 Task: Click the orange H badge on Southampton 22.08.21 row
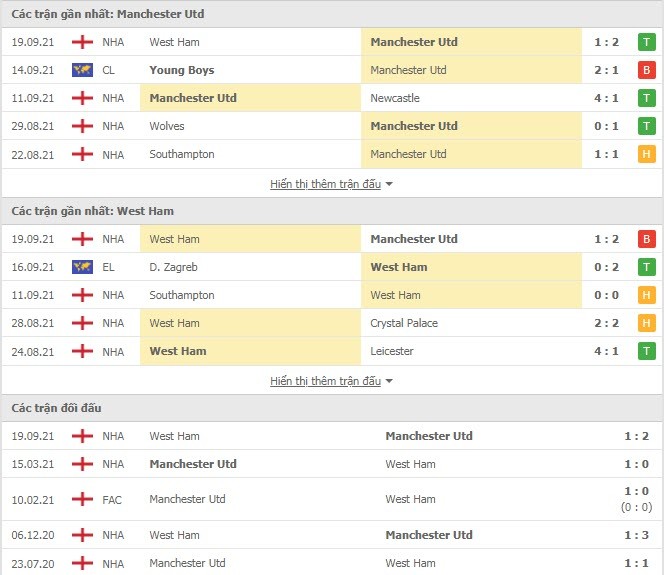tap(646, 154)
